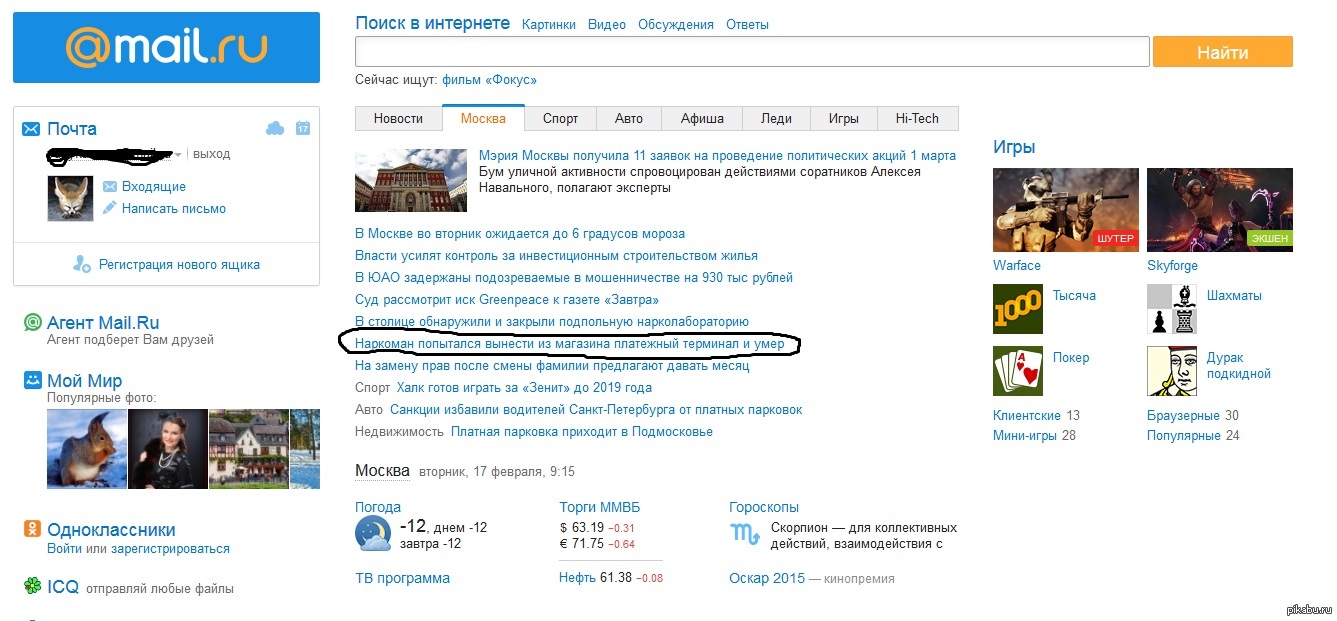This screenshot has height=621, width=1337.
Task: Click the squirrel photo in Мой Мир
Action: (86, 448)
